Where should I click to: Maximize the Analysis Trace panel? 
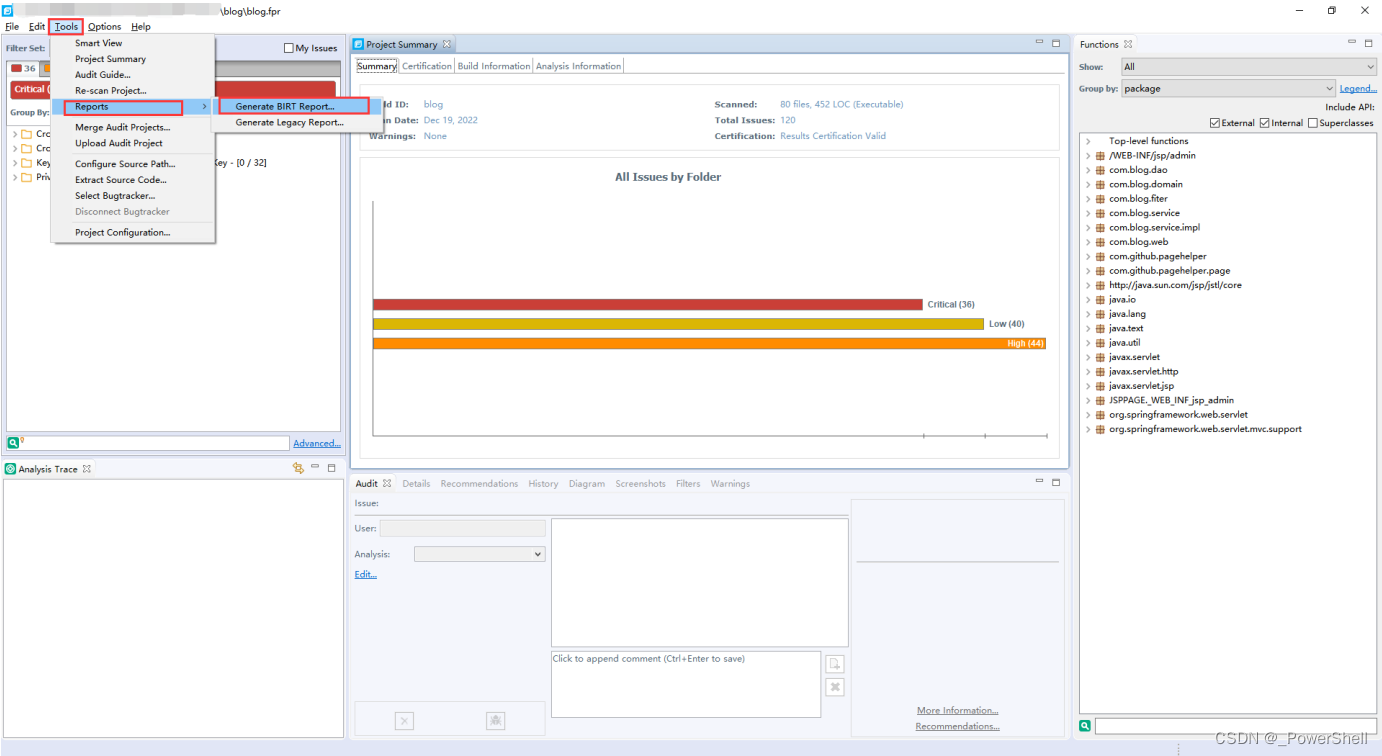click(x=332, y=468)
